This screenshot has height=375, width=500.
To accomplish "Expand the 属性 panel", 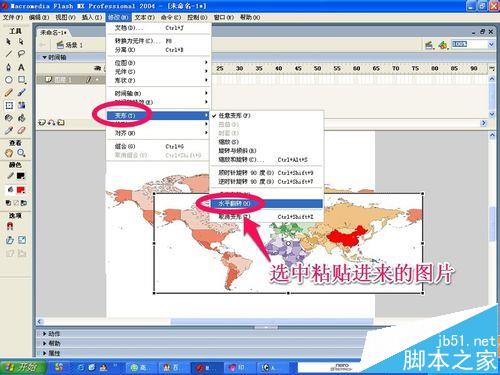I will 44,353.
